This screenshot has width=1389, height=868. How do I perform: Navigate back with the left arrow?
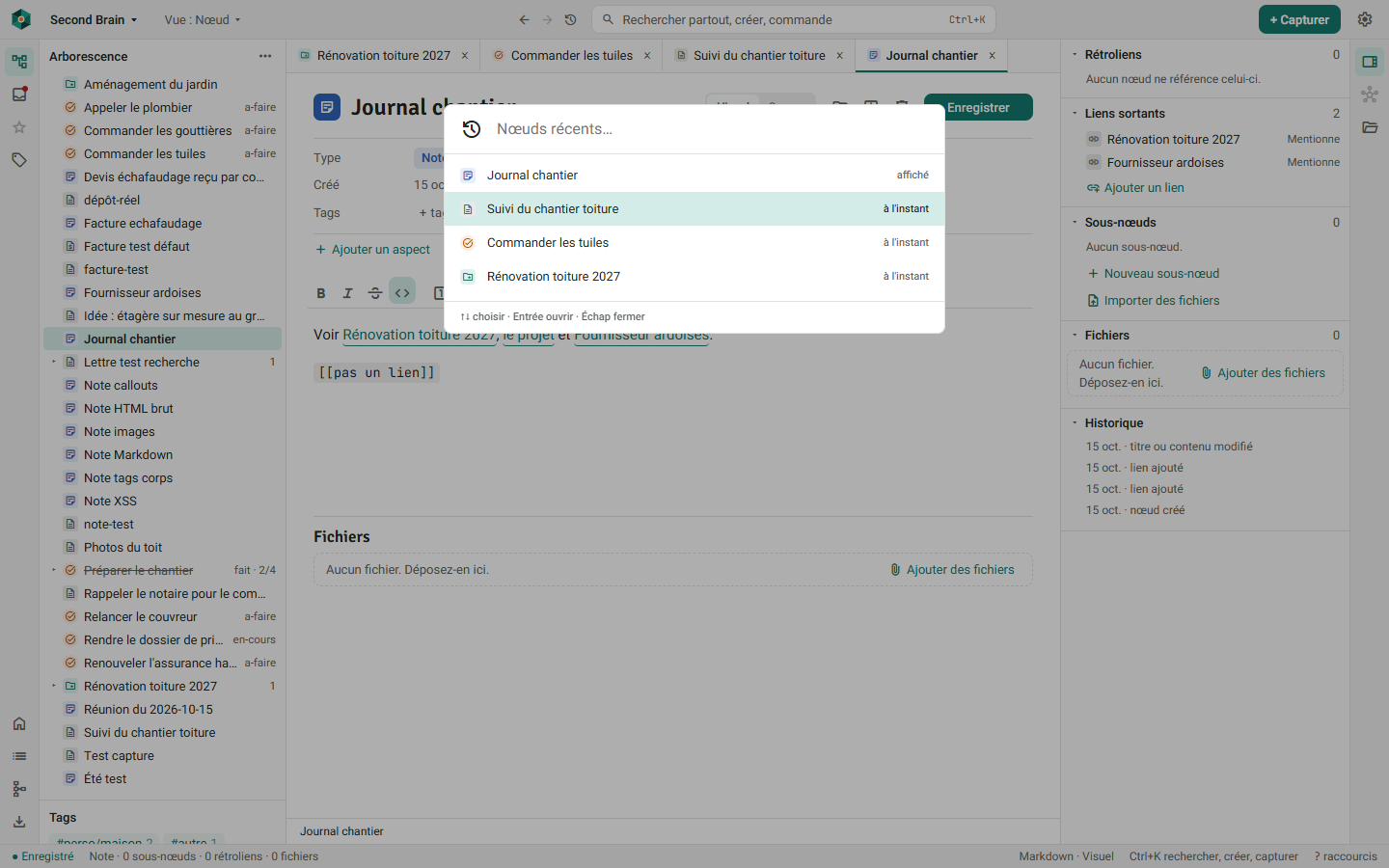coord(524,19)
